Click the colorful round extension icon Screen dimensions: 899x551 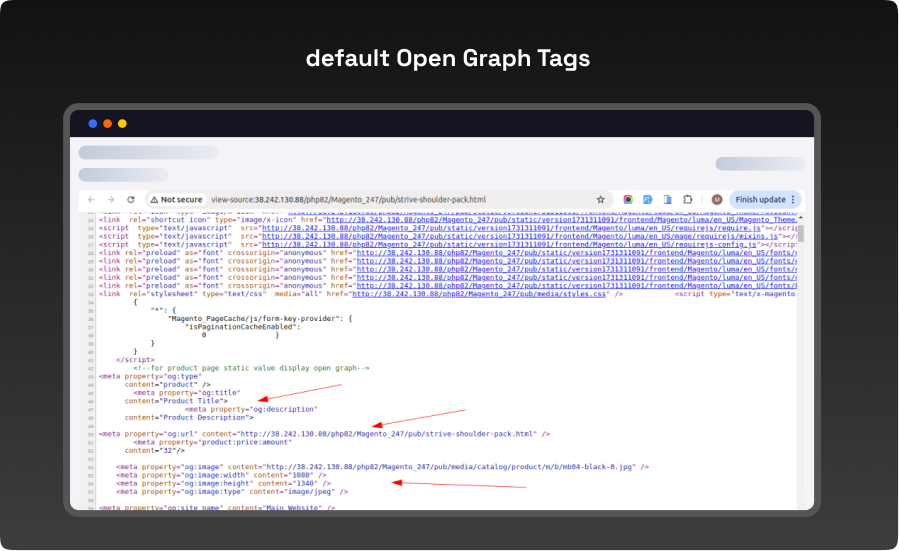click(x=628, y=200)
